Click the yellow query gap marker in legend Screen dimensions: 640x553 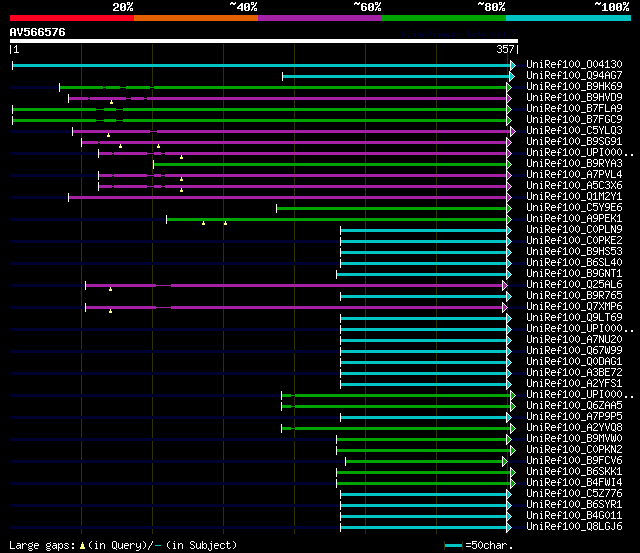tap(82, 545)
